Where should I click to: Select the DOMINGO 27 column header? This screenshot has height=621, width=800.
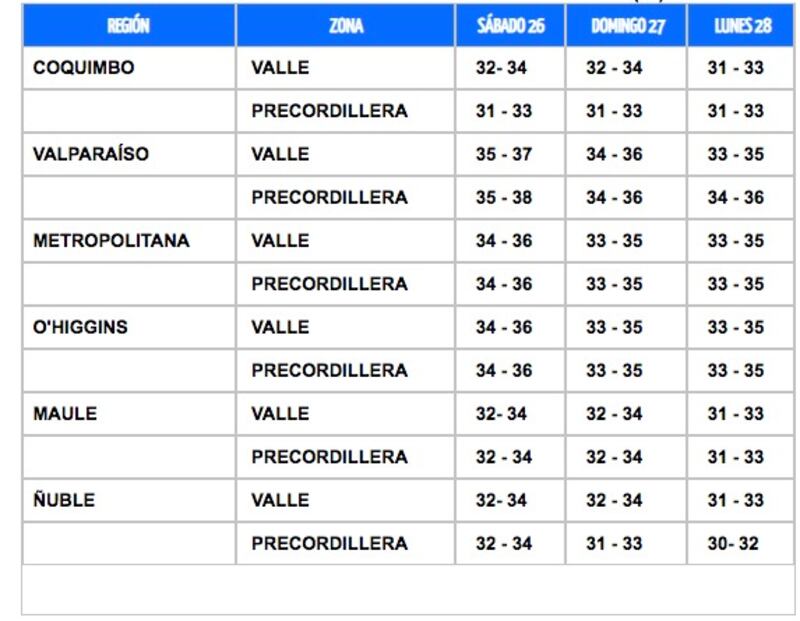pyautogui.click(x=627, y=26)
